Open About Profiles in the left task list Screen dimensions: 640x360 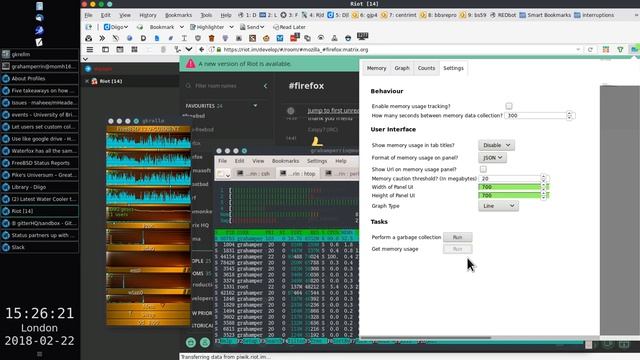click(40, 78)
